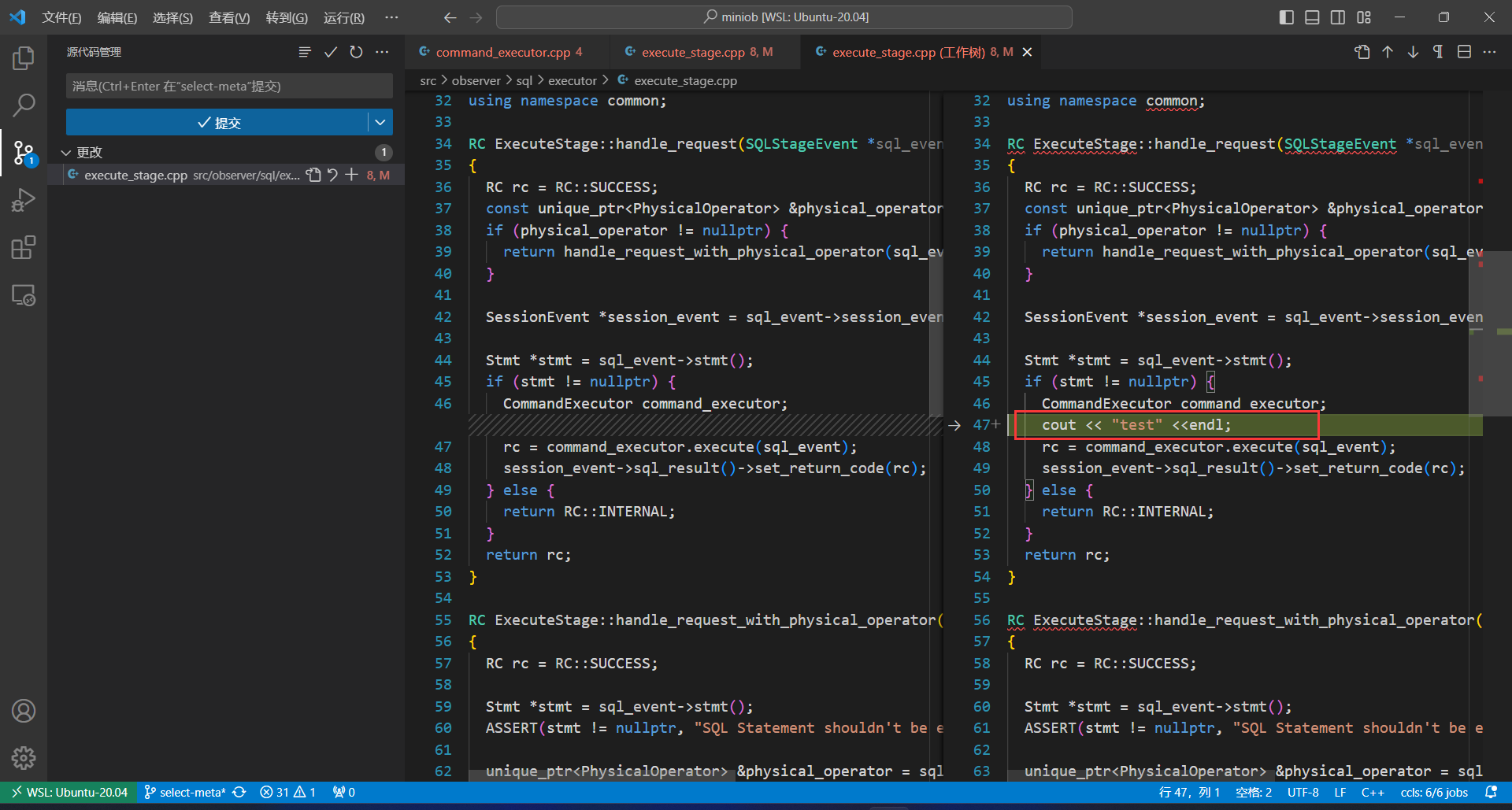Click breadcrumb 'observer' in path
Image resolution: width=1512 pixels, height=810 pixels.
tap(476, 80)
